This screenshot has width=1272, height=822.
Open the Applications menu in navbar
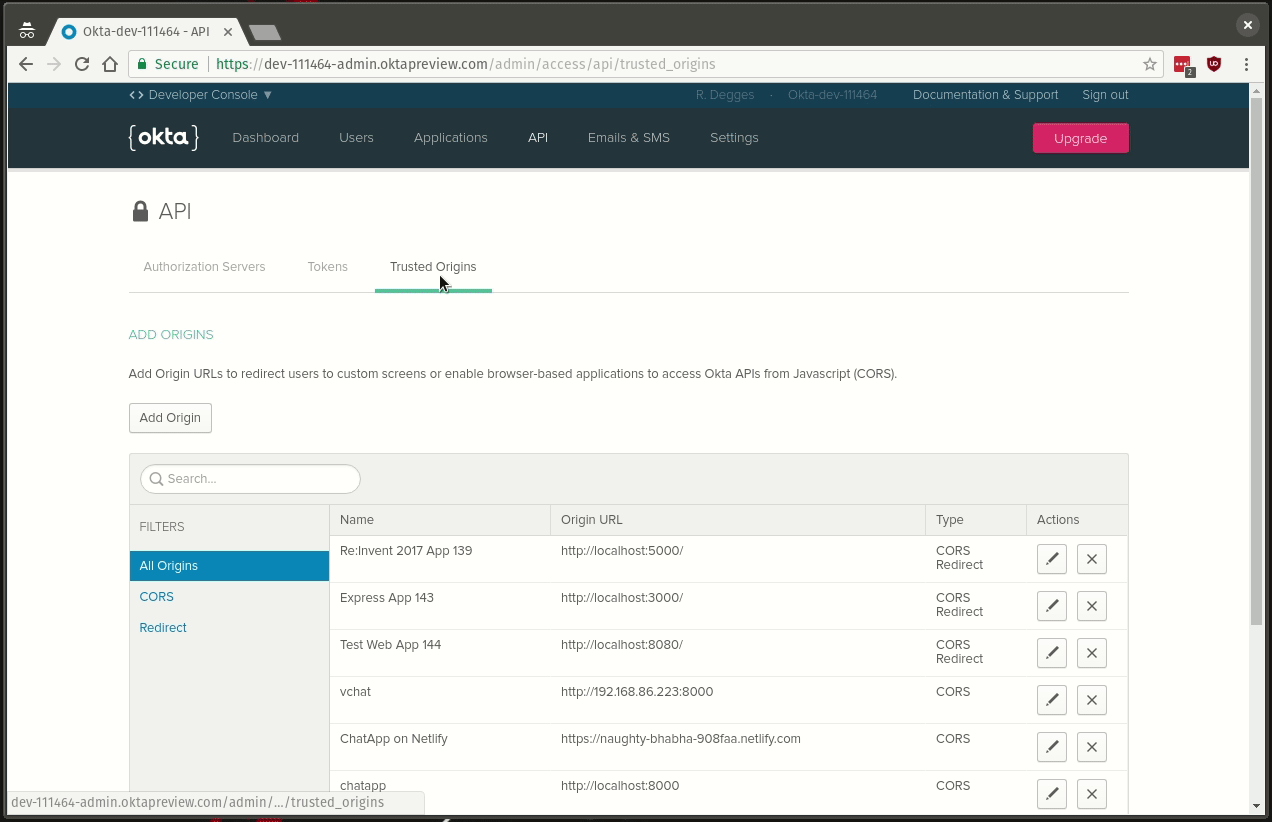pos(450,138)
